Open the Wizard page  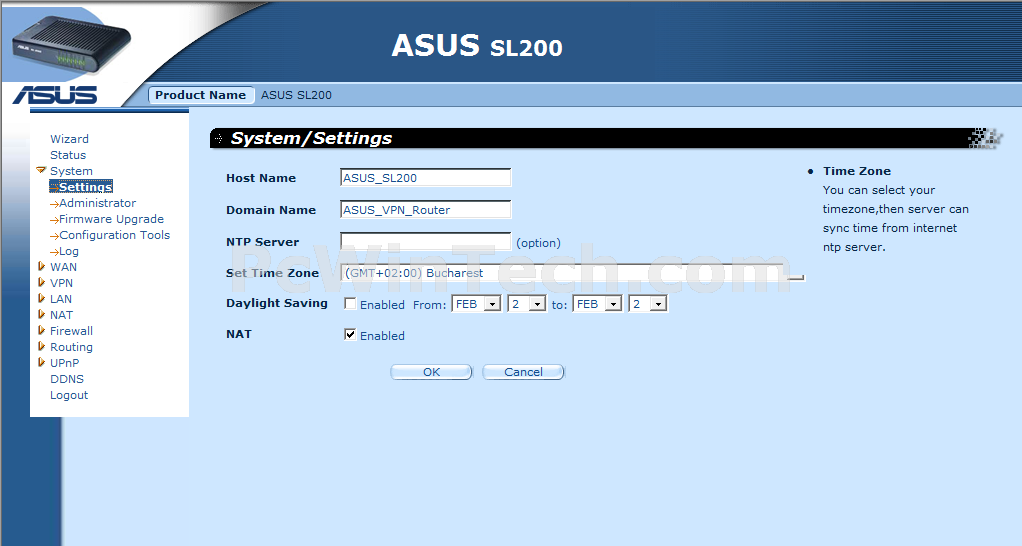coord(69,139)
